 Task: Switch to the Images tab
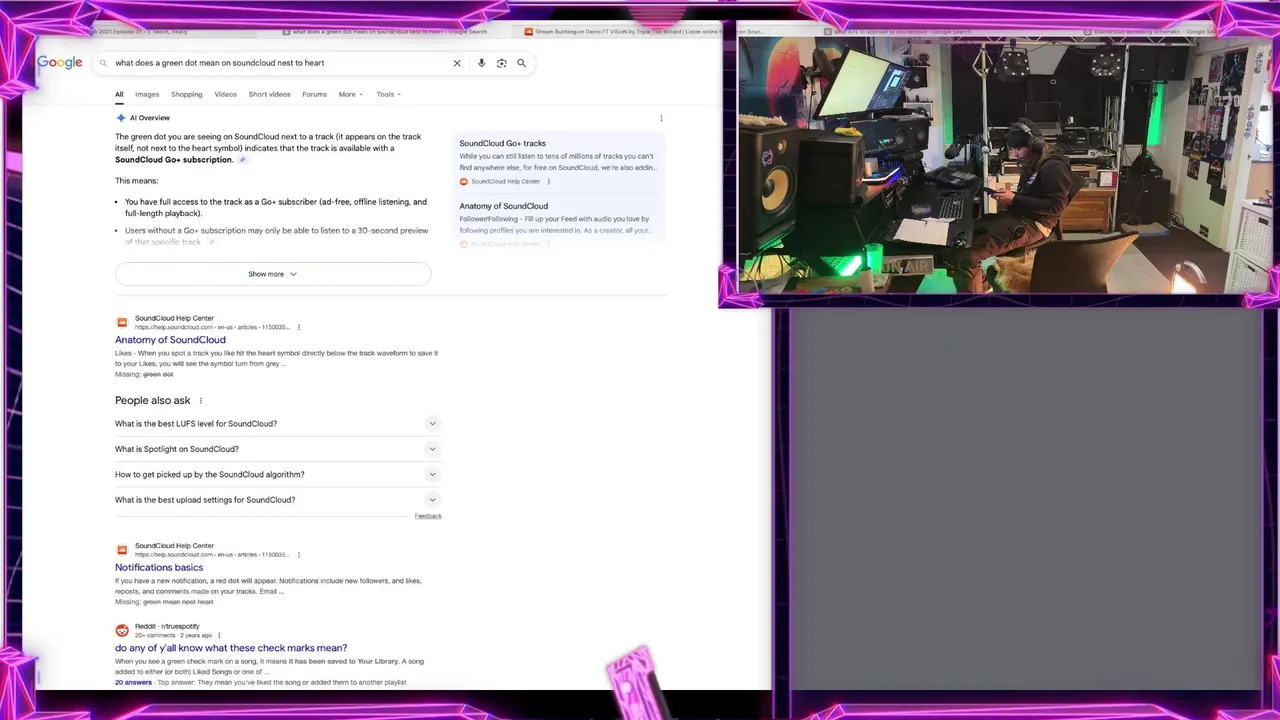(147, 94)
